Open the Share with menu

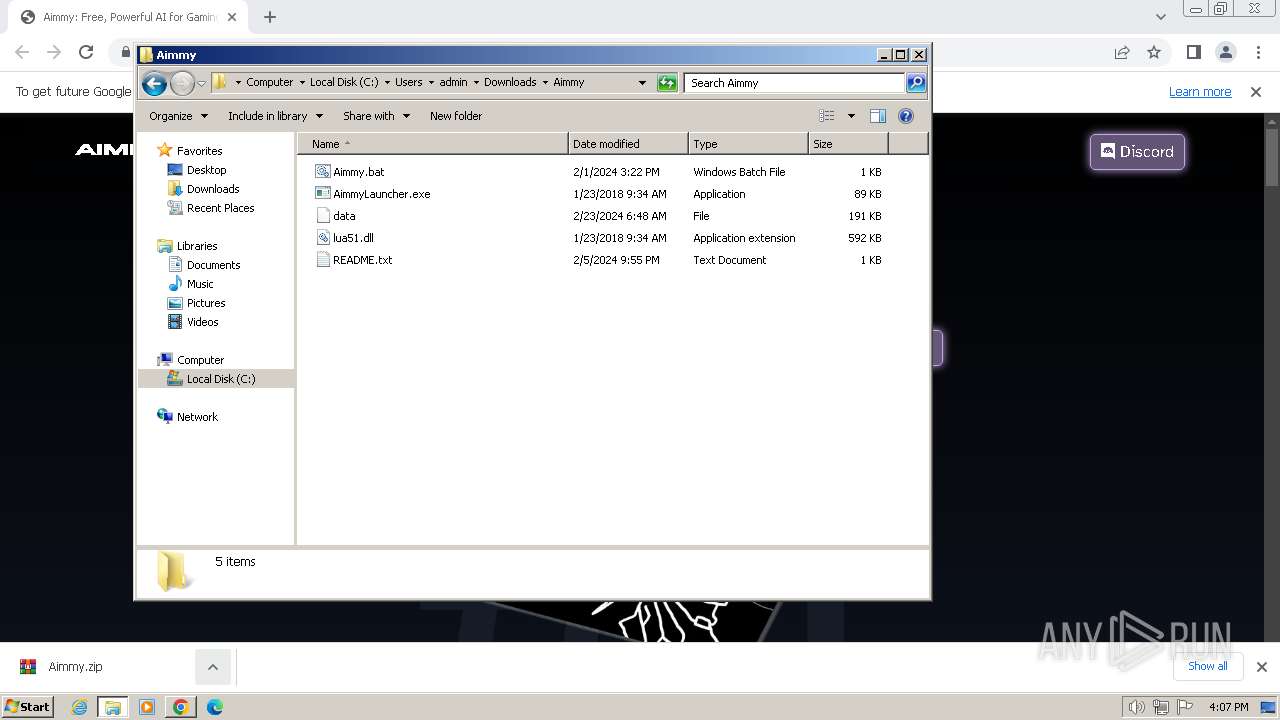376,116
